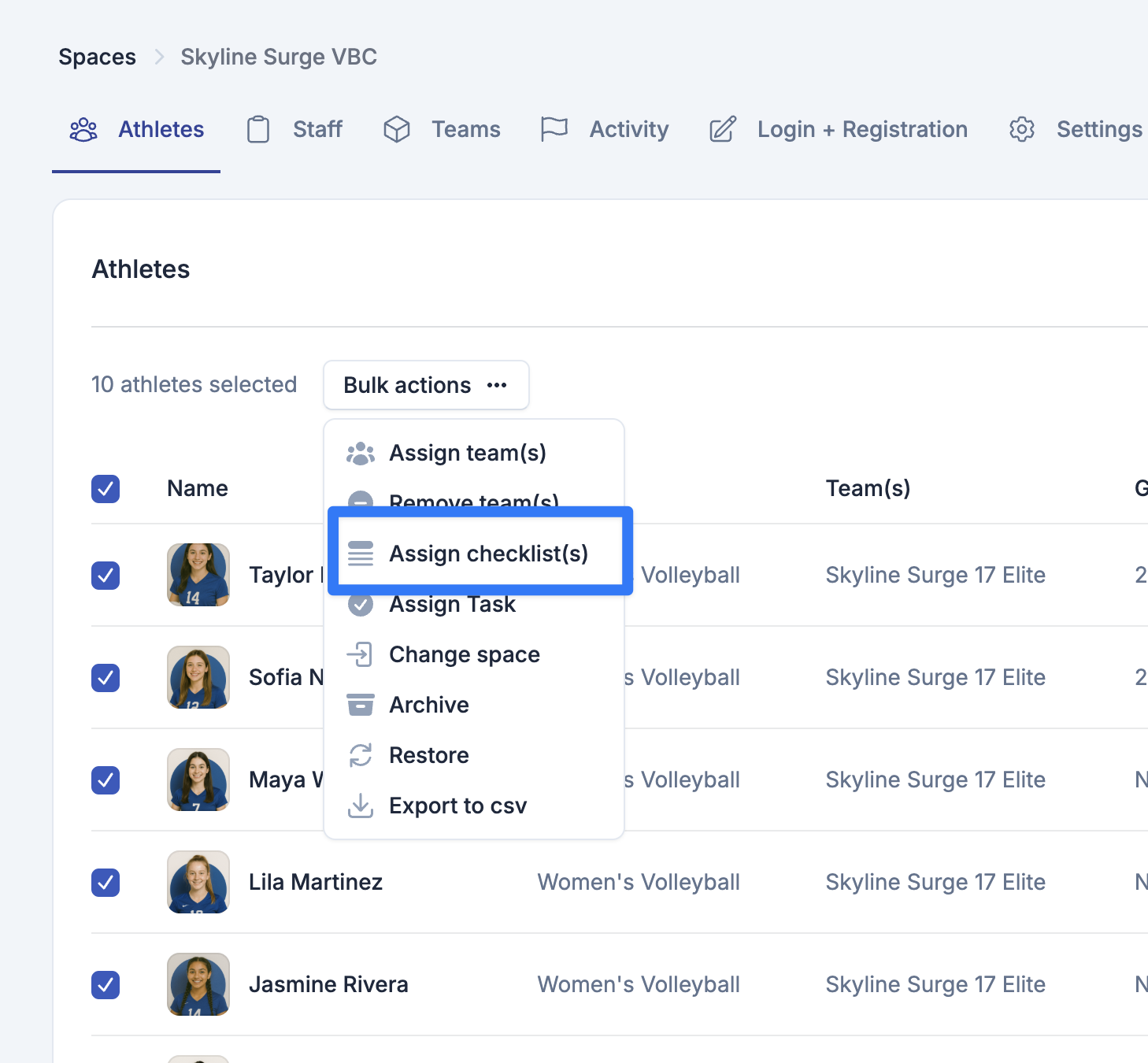Click Skyline Surge 17 Elite in Sofia's row

click(935, 677)
